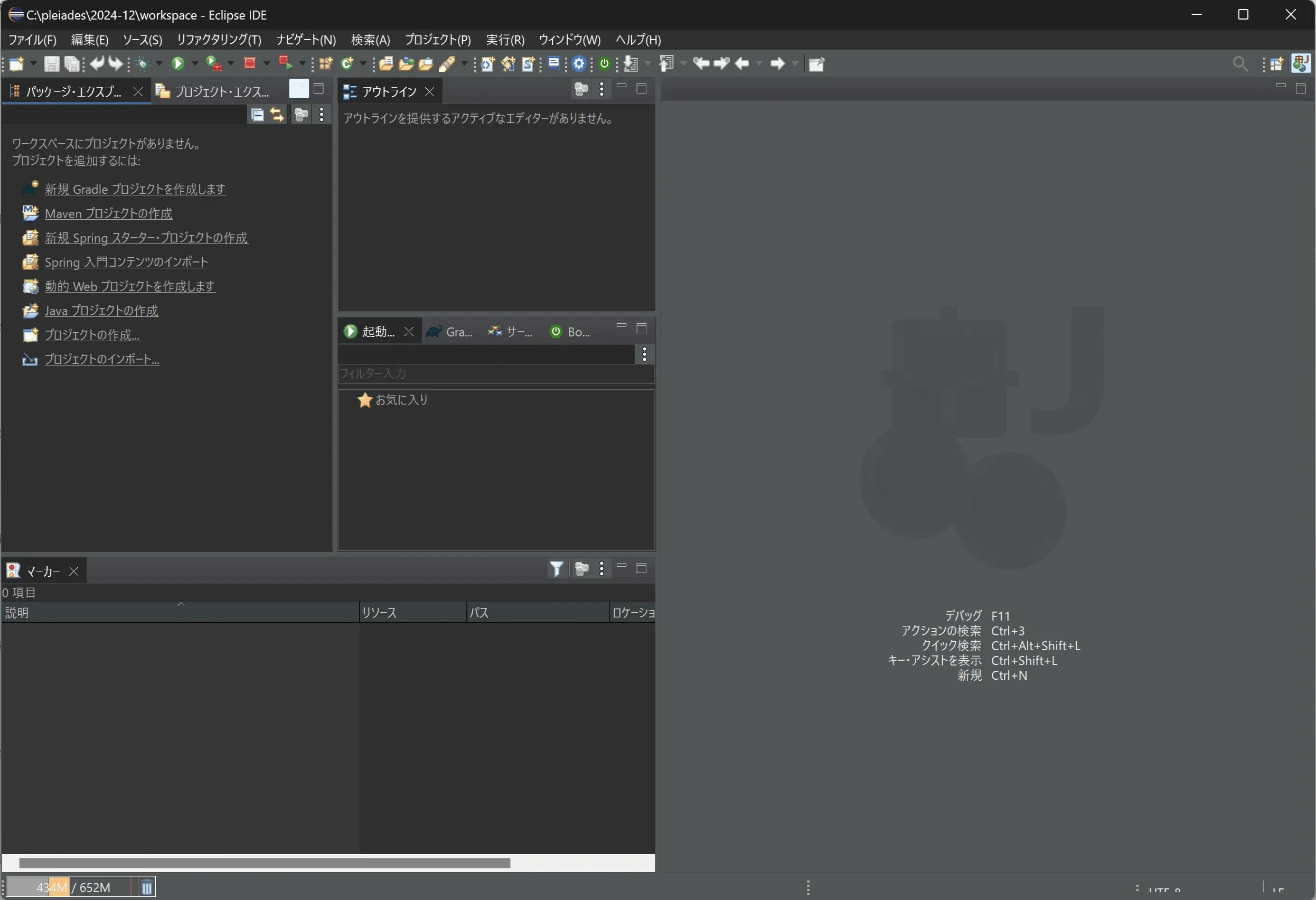
Task: Click the magnifier search icon at top right
Action: coord(1239,63)
